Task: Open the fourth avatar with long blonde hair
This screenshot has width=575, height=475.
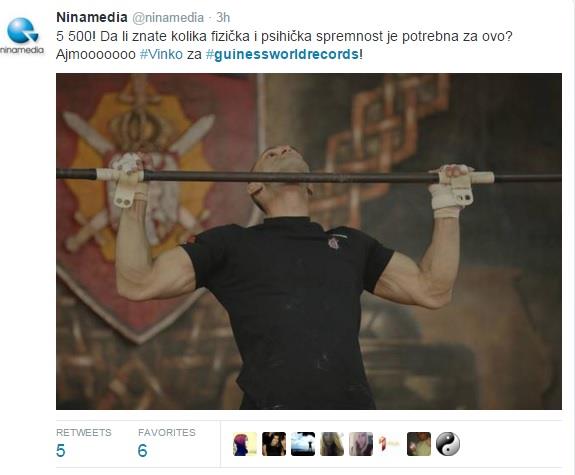Action: [x=332, y=444]
